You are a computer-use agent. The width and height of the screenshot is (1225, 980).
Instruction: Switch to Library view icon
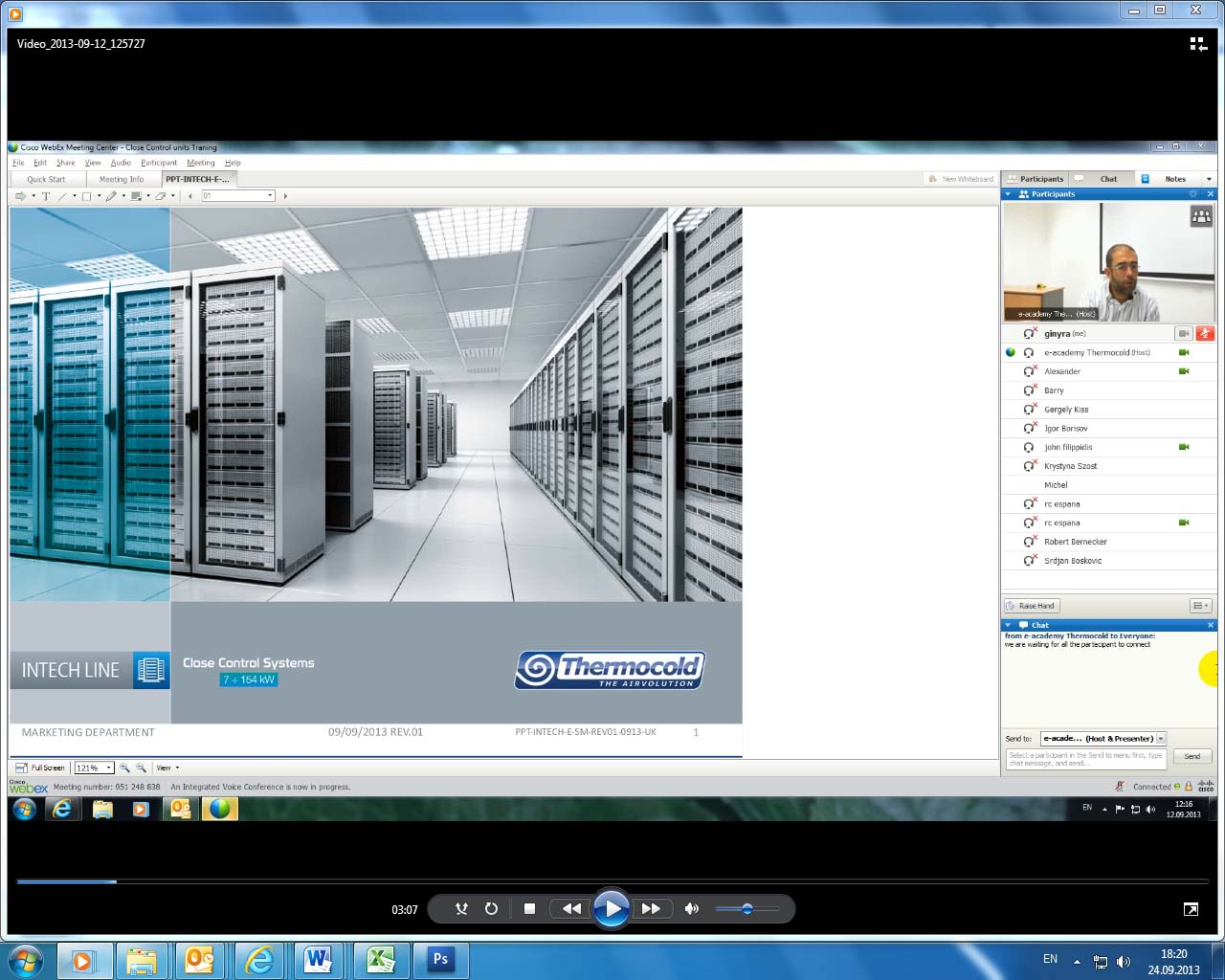[x=1197, y=44]
